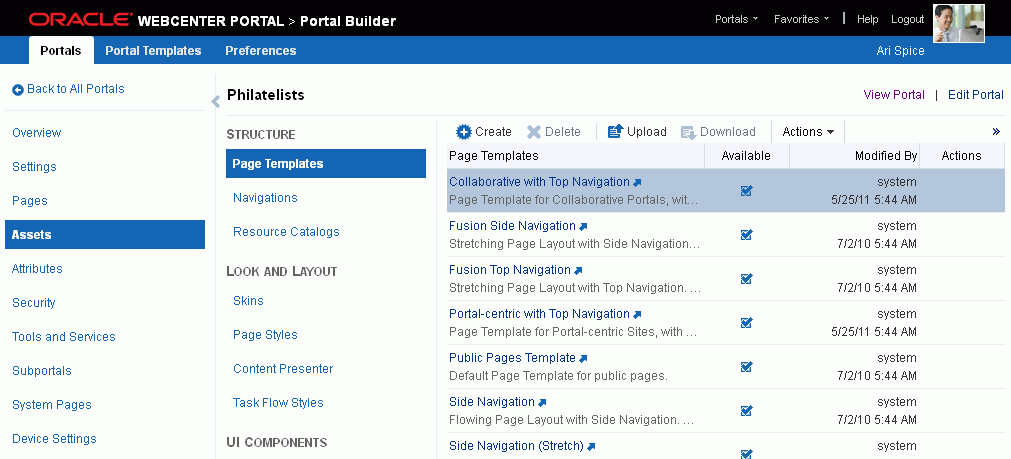Open Security in left sidebar
The image size is (1011, 459).
click(34, 303)
